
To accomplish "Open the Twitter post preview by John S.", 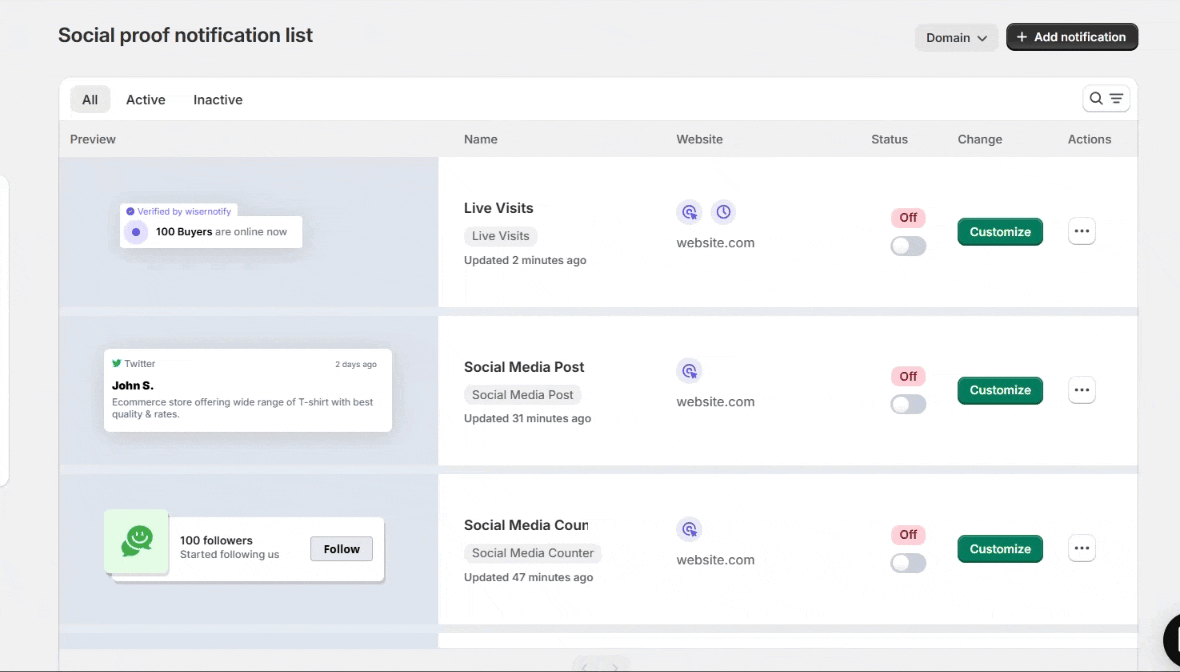I will click(x=248, y=390).
